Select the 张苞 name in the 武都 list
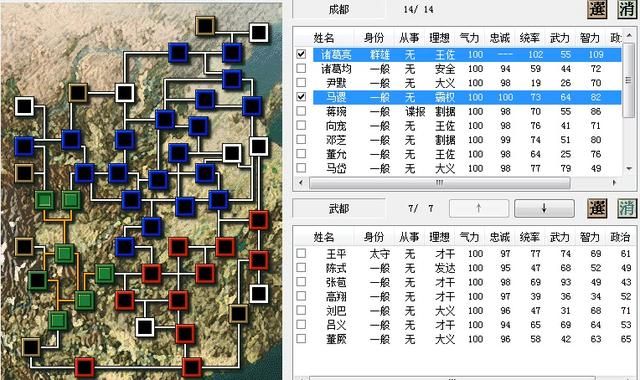The image size is (640, 380). click(336, 282)
